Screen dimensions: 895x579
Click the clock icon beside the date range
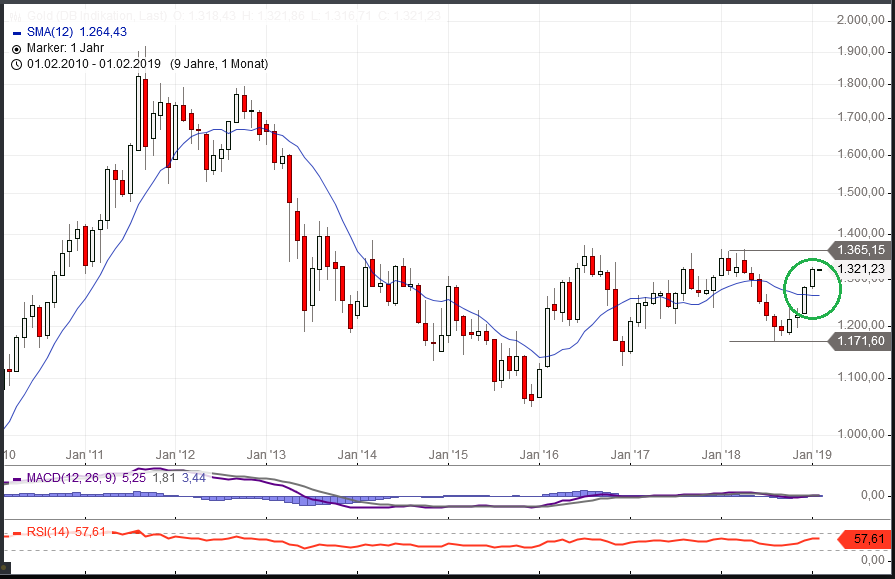coord(17,65)
